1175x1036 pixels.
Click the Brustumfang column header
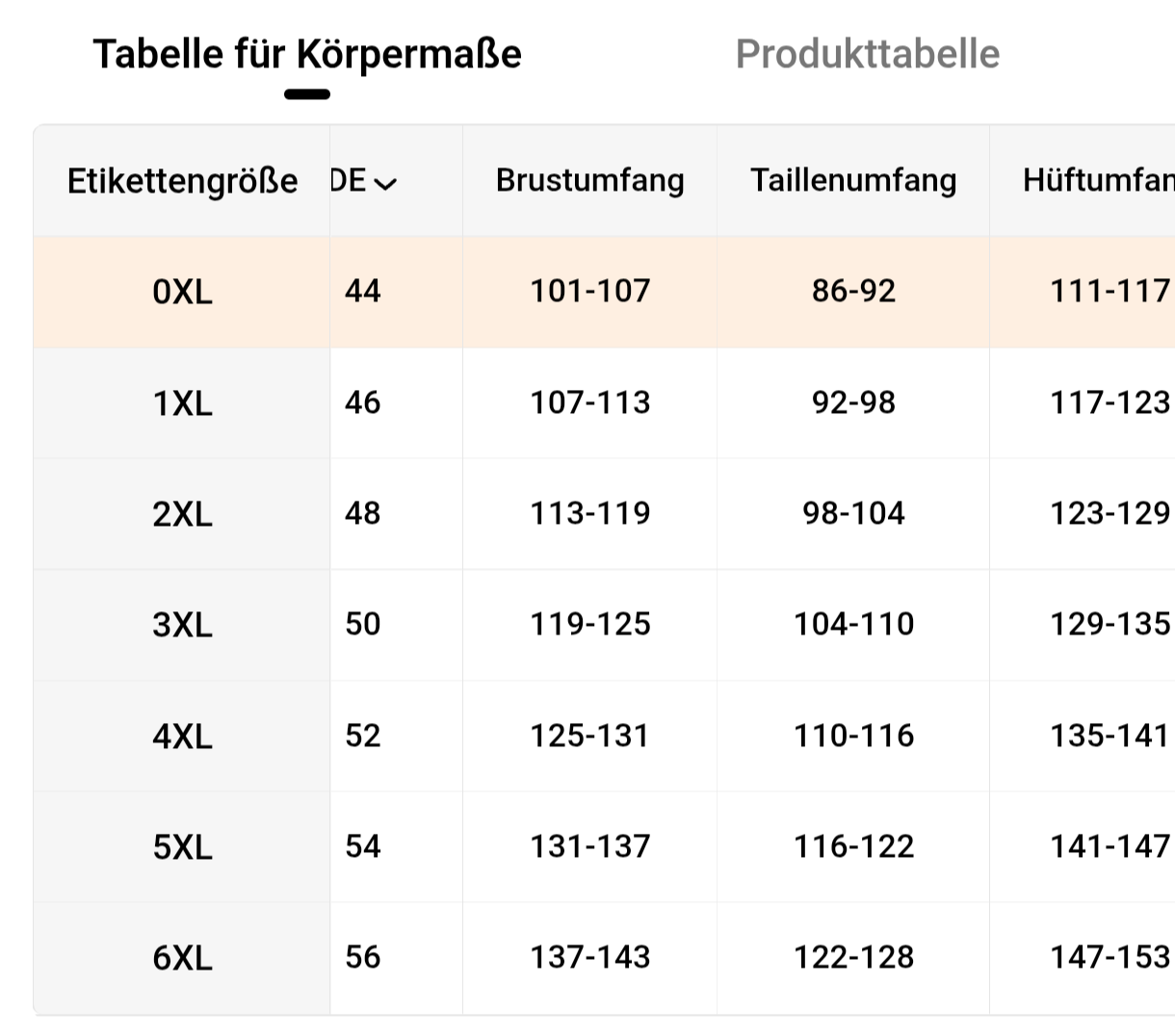tap(589, 180)
